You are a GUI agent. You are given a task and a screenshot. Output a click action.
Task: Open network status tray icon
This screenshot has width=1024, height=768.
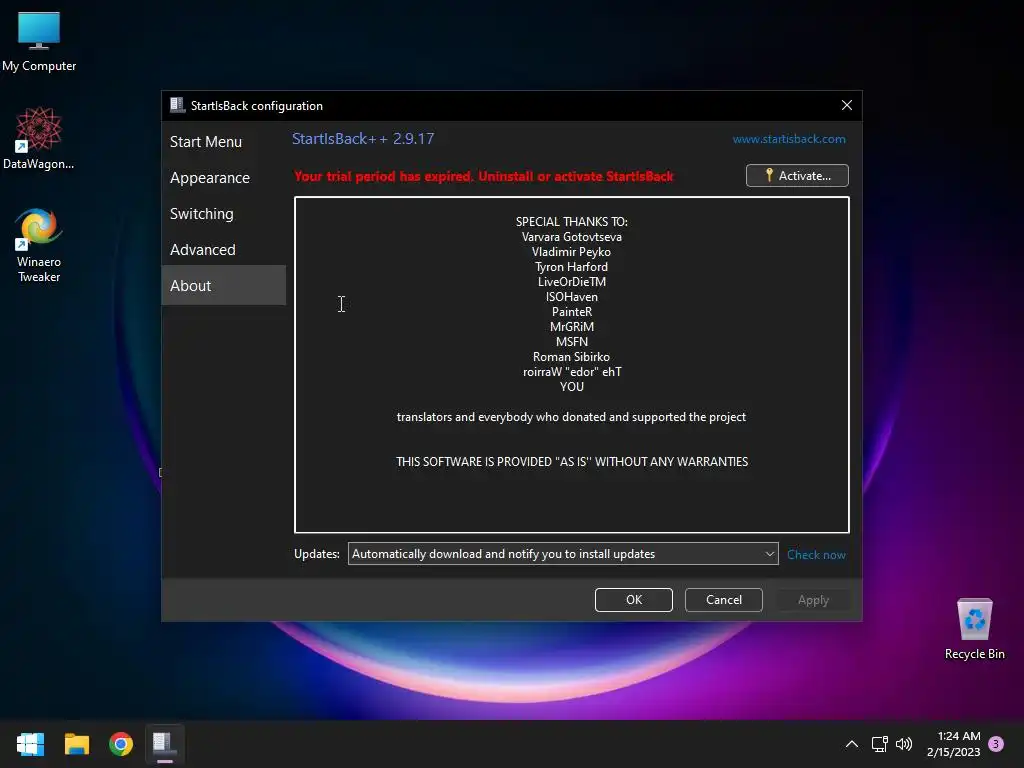click(879, 744)
